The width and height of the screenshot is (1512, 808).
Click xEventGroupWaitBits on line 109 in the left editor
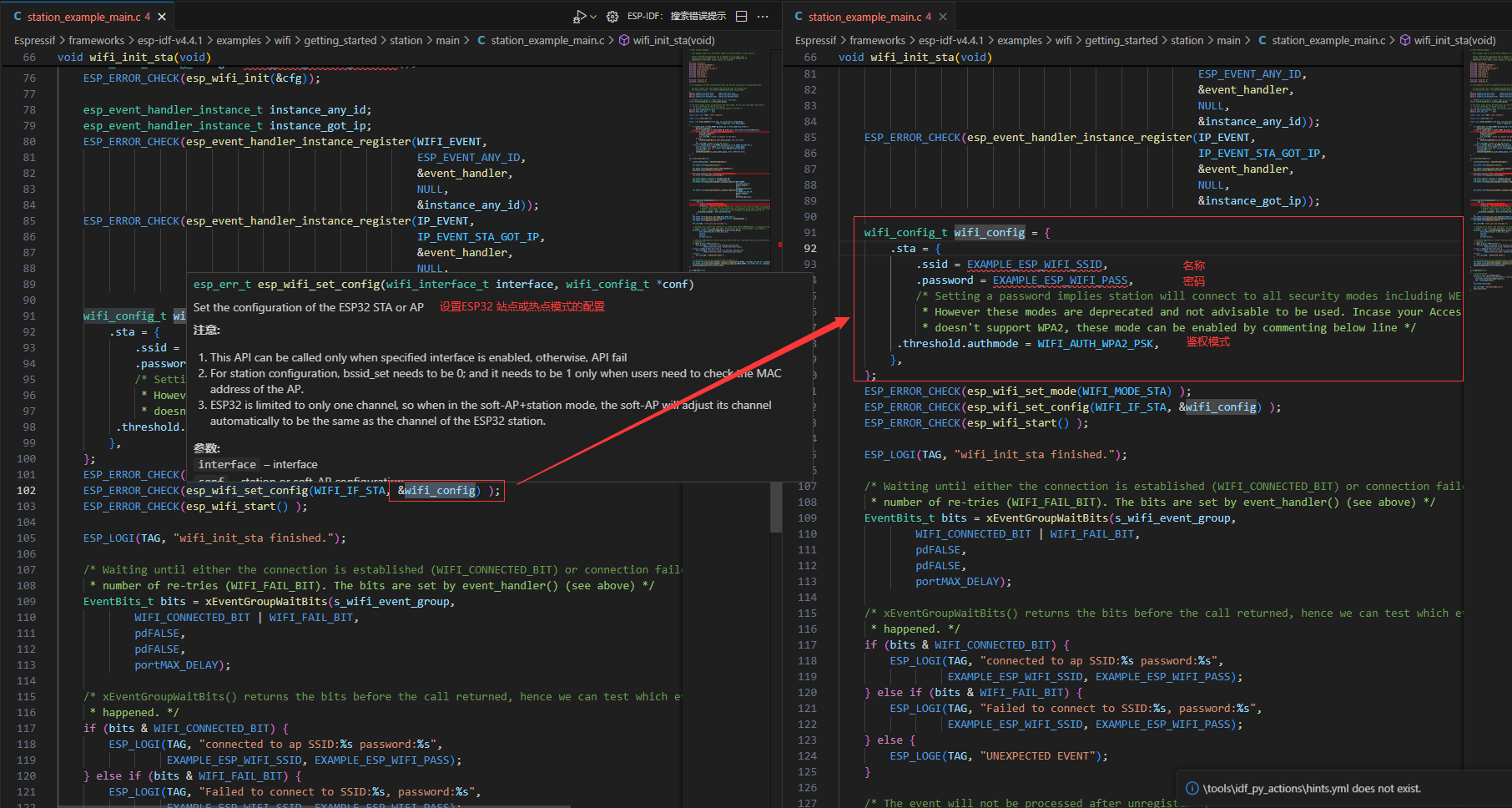[x=266, y=602]
